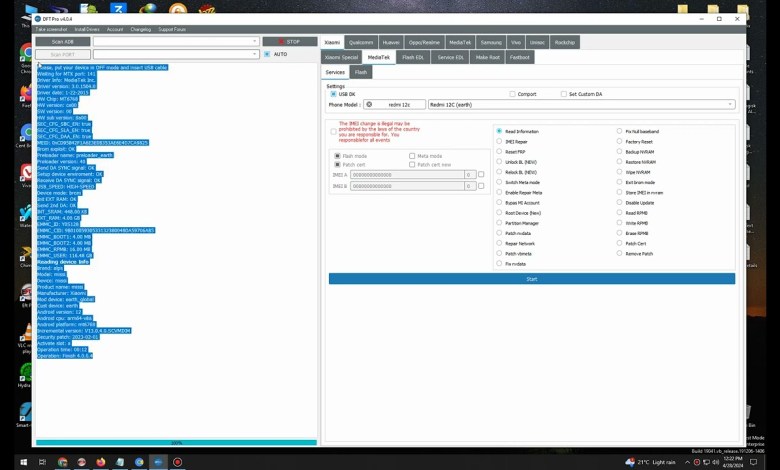Open the Account menu

115,29
